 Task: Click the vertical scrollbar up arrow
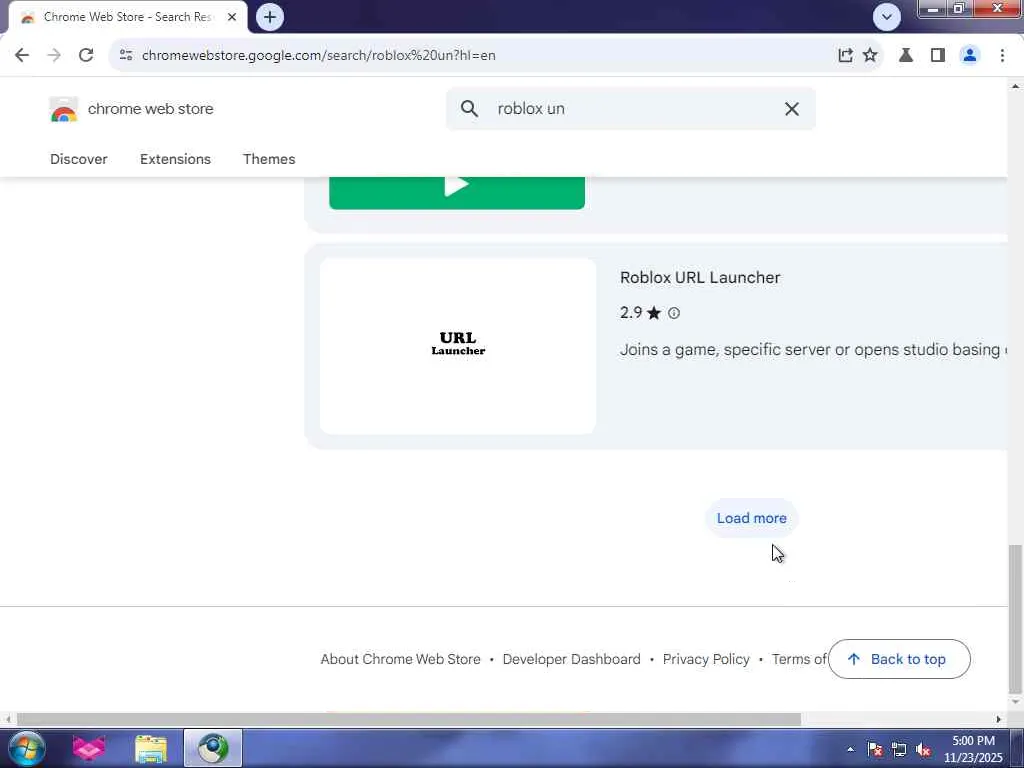[x=1015, y=86]
